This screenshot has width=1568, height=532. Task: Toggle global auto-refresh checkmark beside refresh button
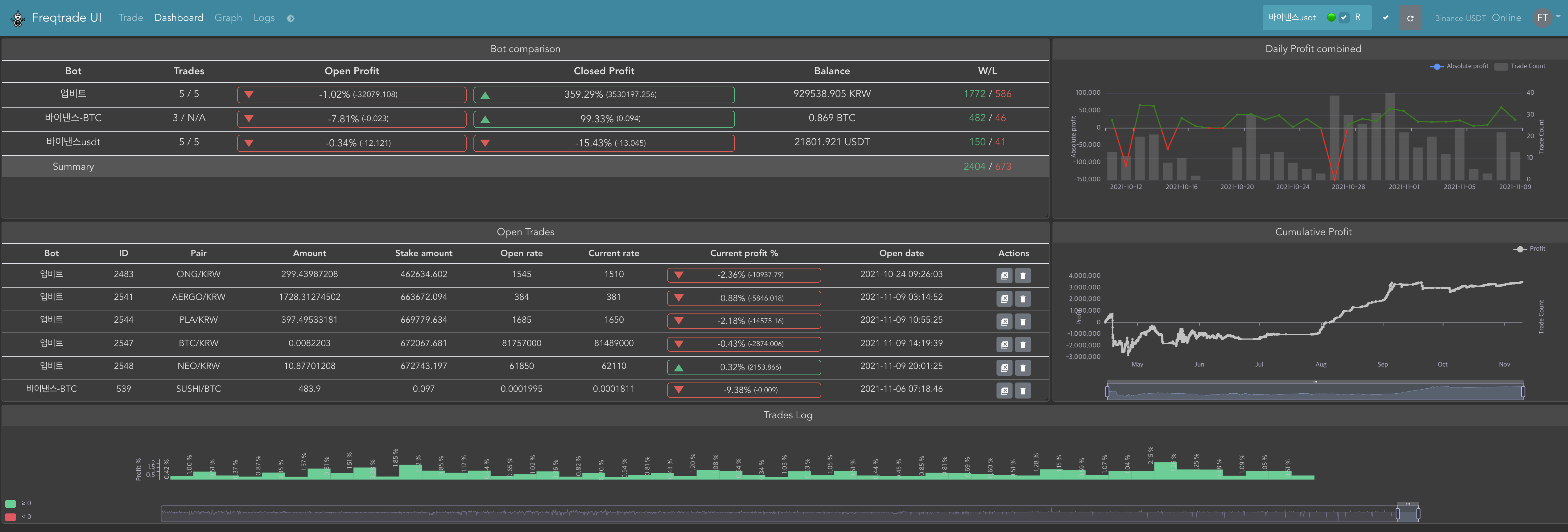[x=1385, y=18]
